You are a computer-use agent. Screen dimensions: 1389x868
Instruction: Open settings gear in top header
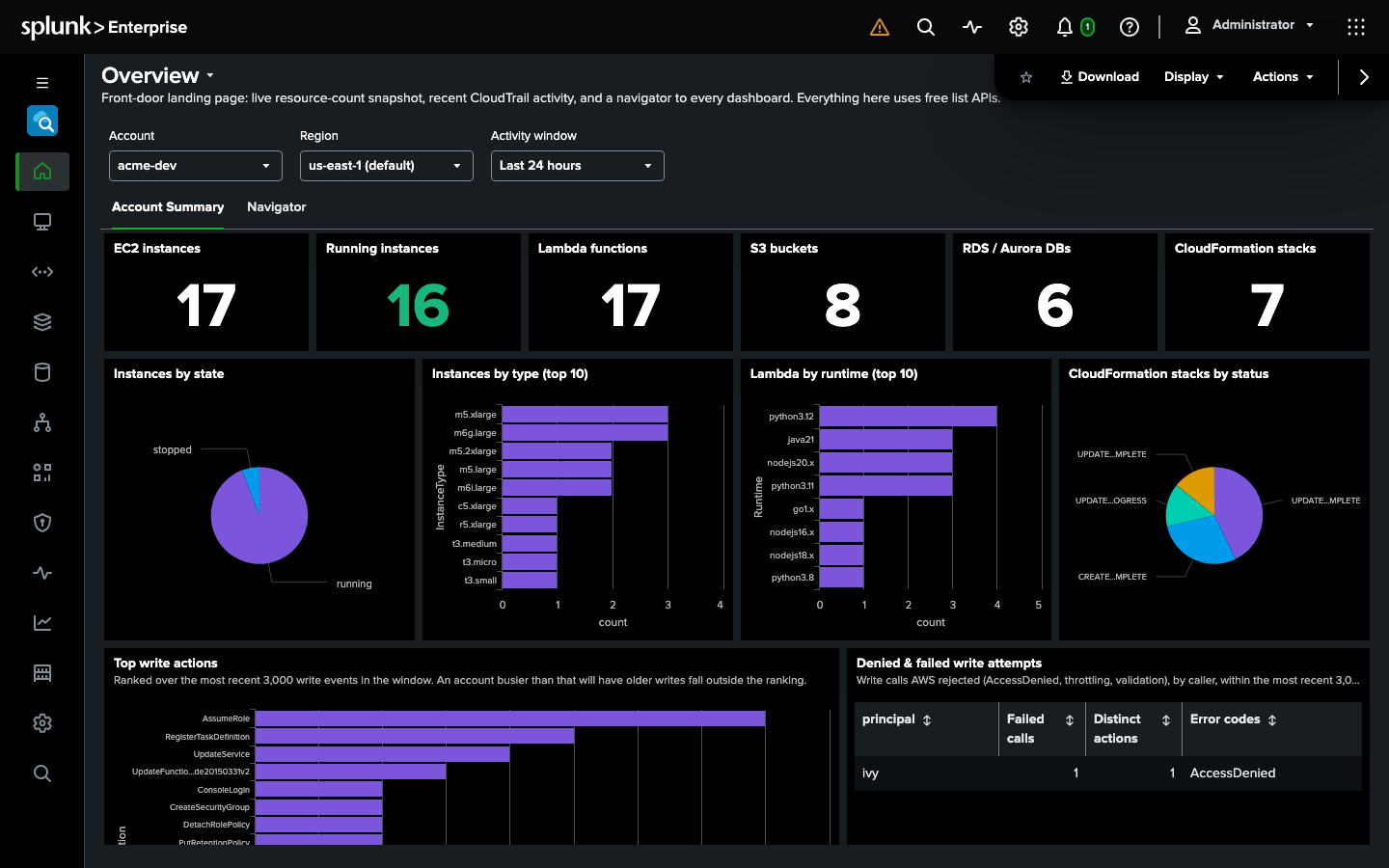pyautogui.click(x=1019, y=27)
